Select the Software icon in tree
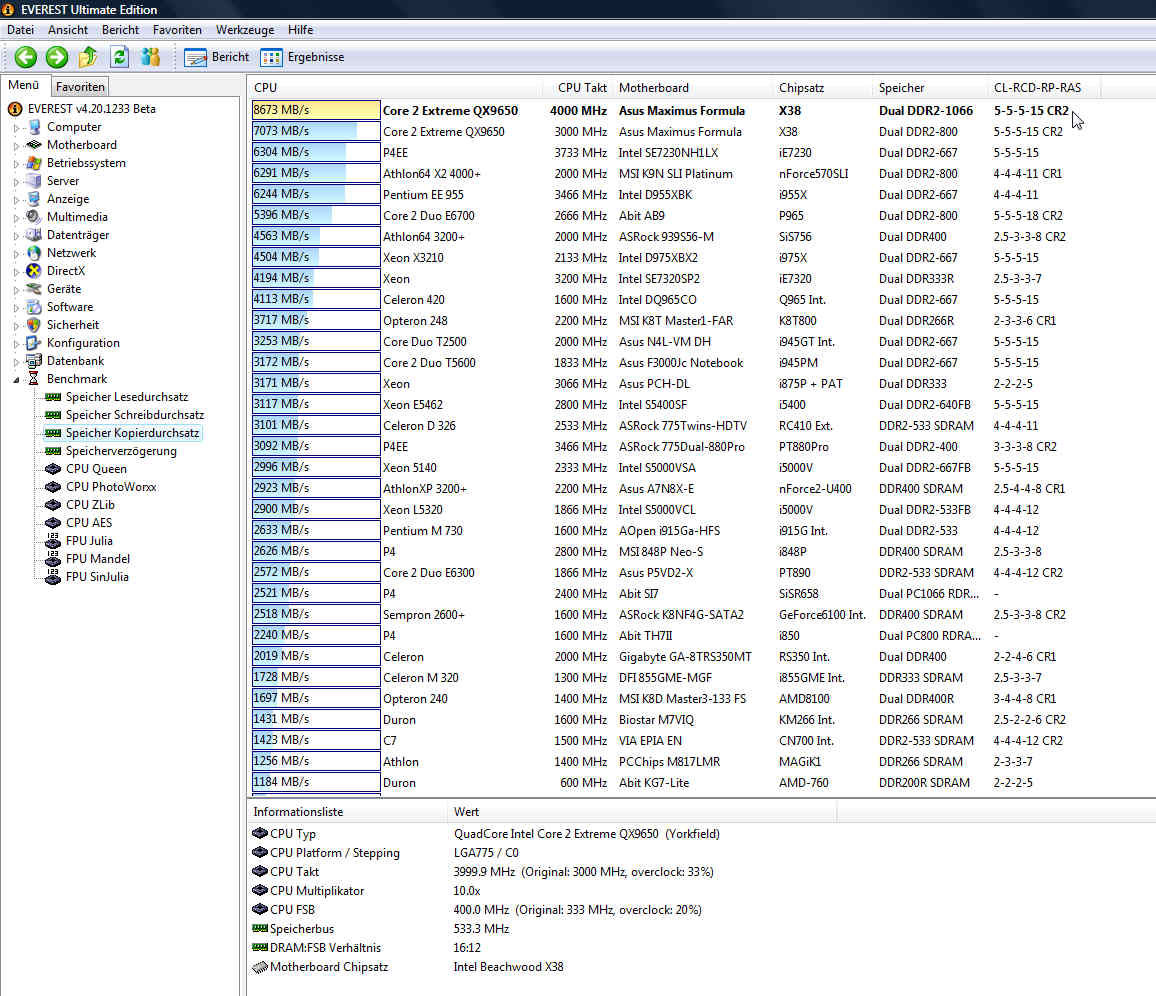 [x=34, y=307]
